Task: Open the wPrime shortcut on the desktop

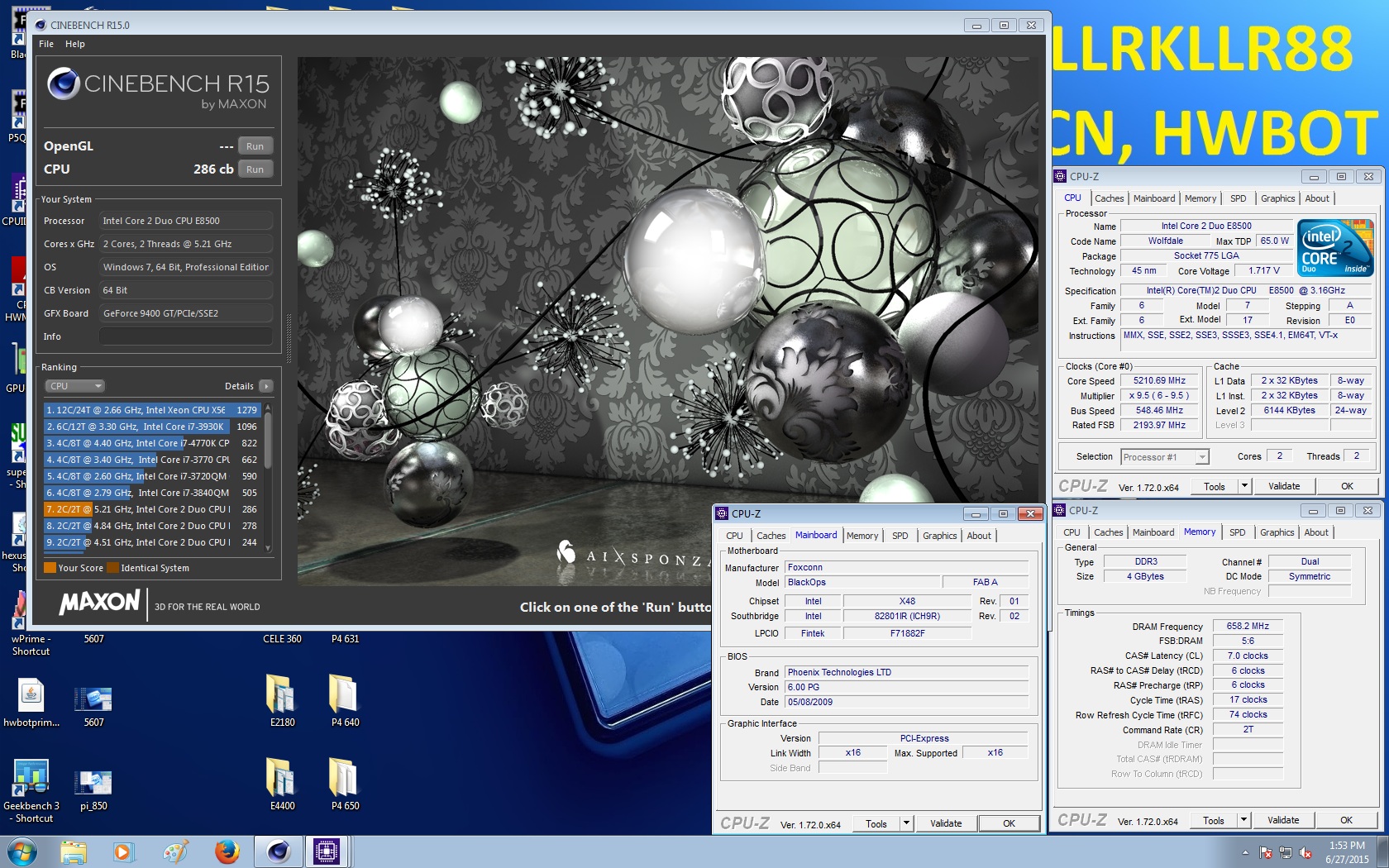Action: [31, 622]
